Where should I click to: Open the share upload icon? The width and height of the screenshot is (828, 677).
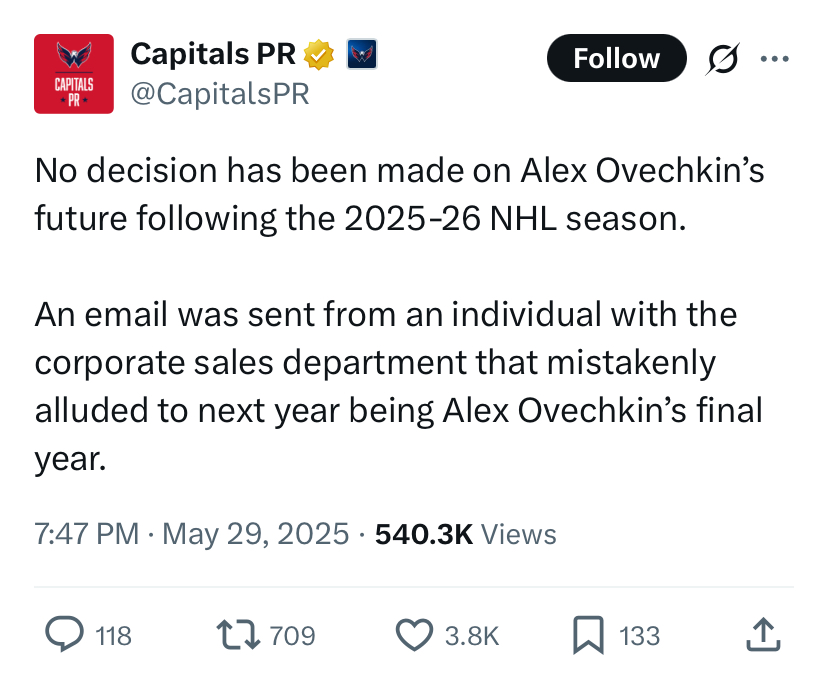click(763, 634)
